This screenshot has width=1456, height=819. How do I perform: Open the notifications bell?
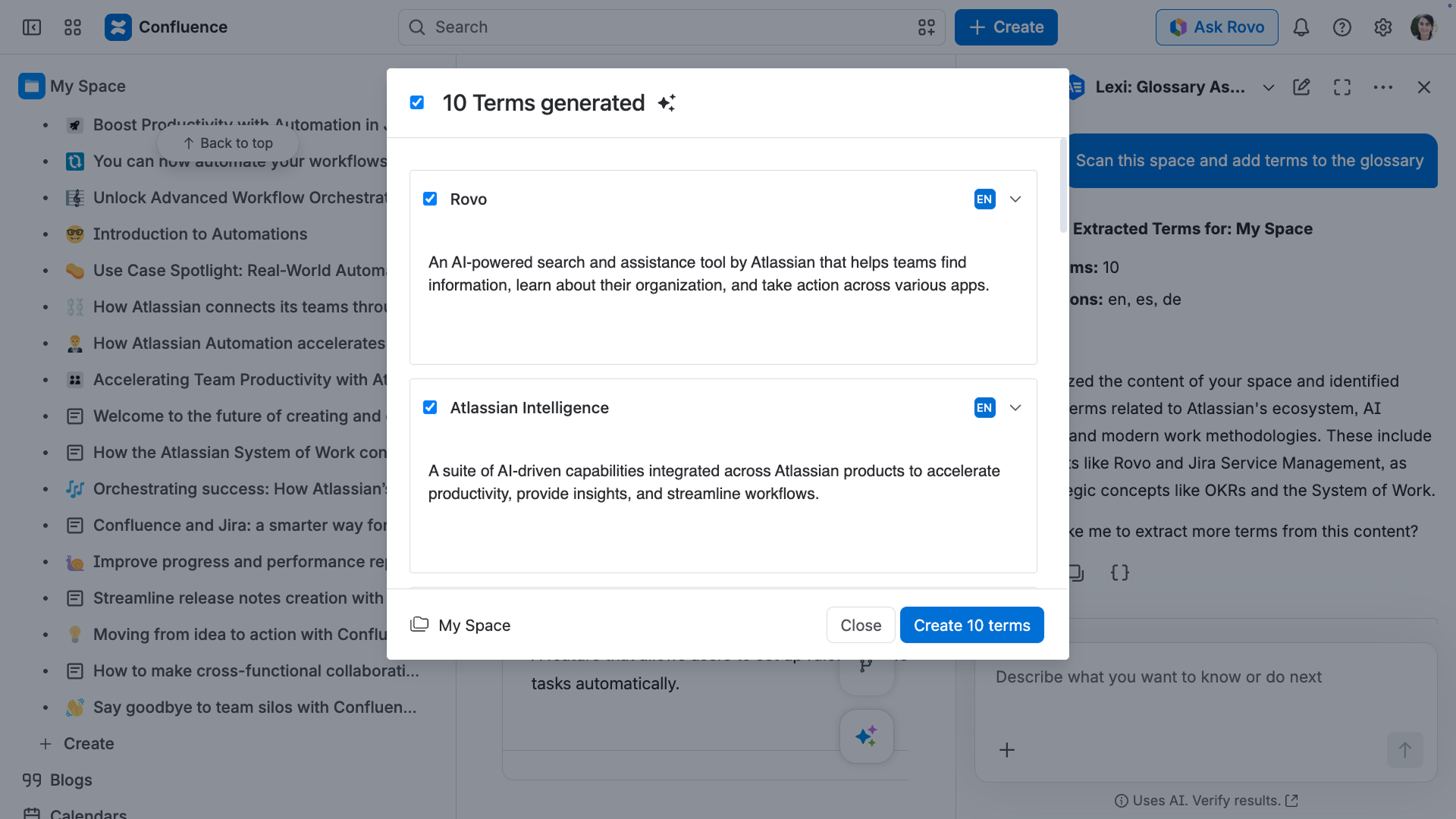tap(1301, 27)
